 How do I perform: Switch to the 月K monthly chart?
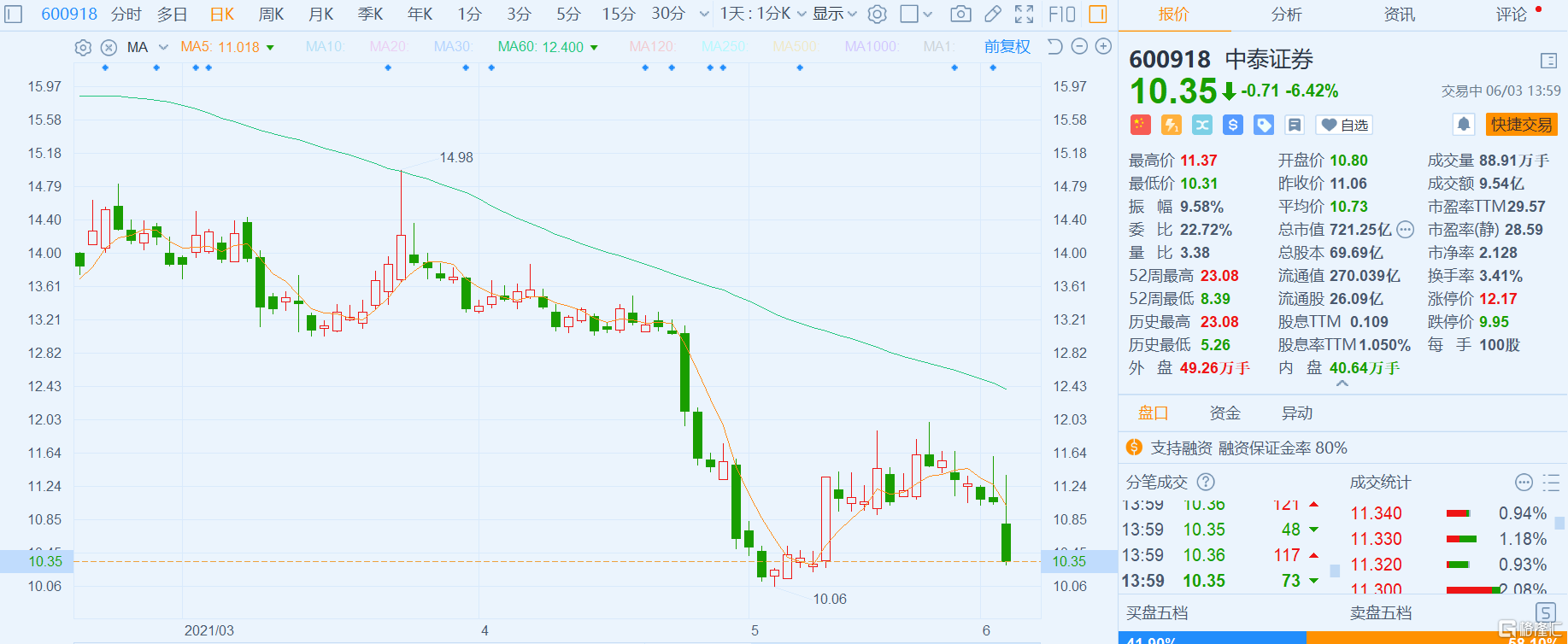pyautogui.click(x=321, y=15)
